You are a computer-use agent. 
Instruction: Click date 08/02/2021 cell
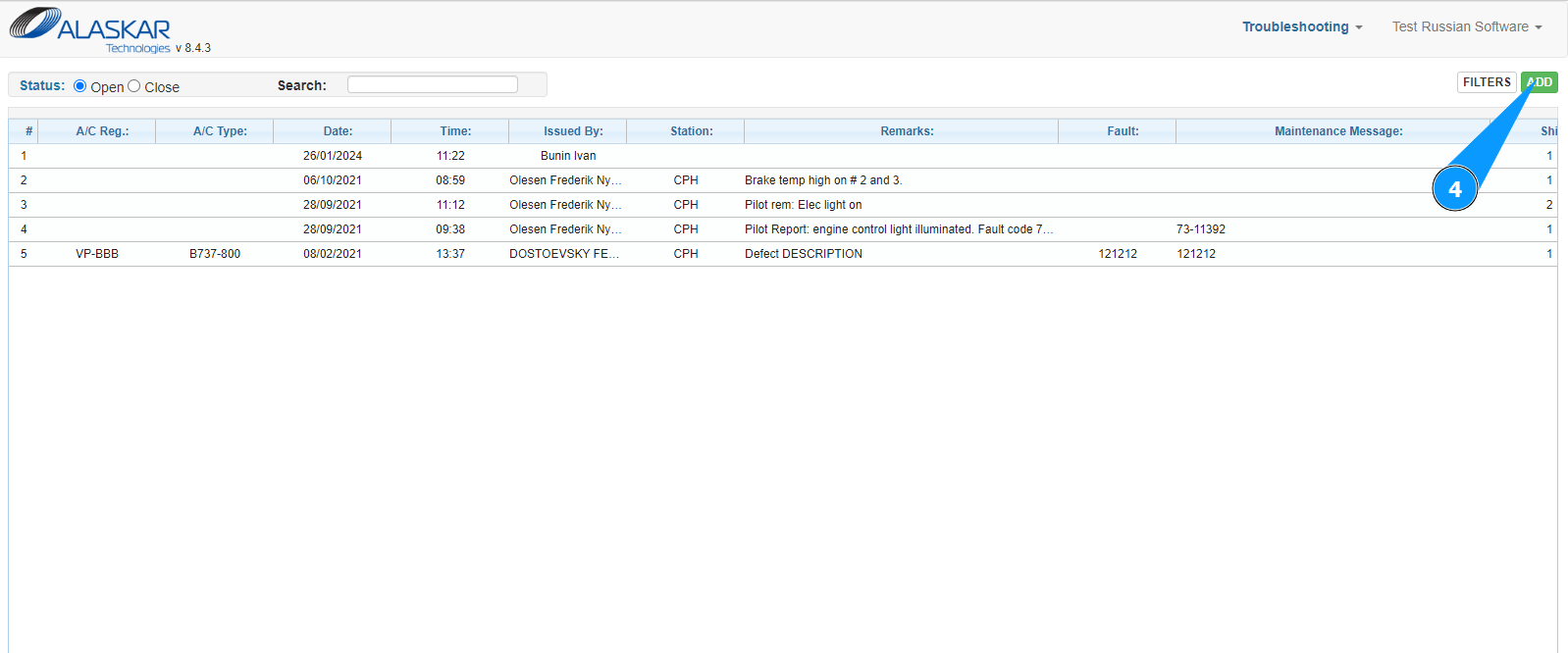tap(333, 254)
